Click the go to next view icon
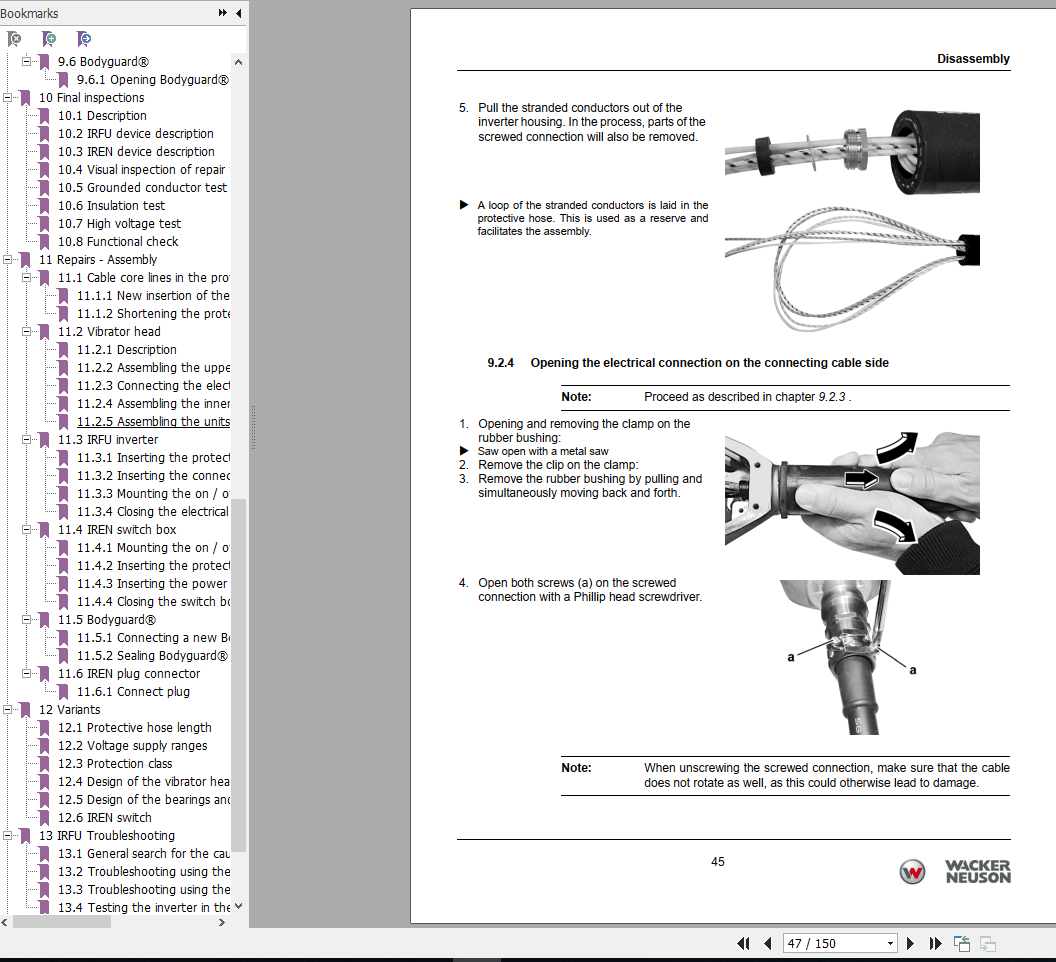The image size is (1056, 962). coord(987,943)
